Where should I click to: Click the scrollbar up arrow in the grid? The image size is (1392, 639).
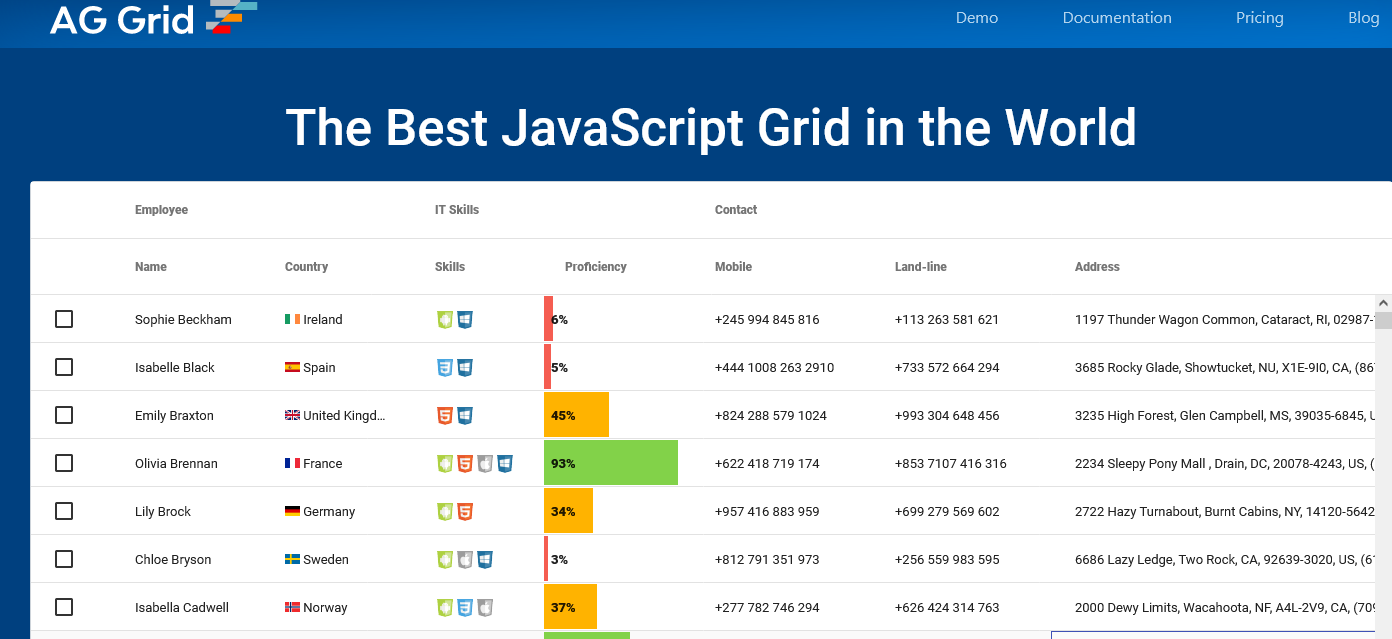coord(1384,303)
